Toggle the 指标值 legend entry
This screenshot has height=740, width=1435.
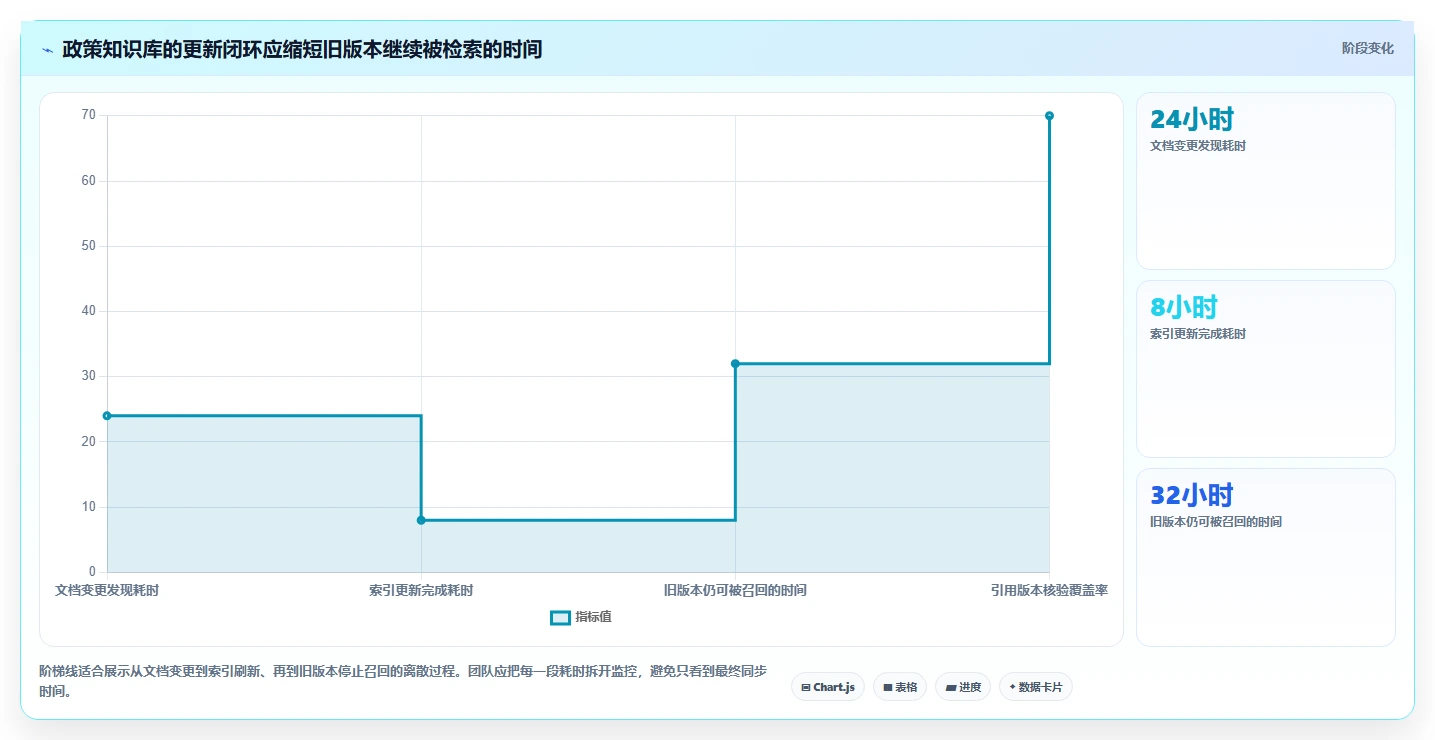(581, 617)
